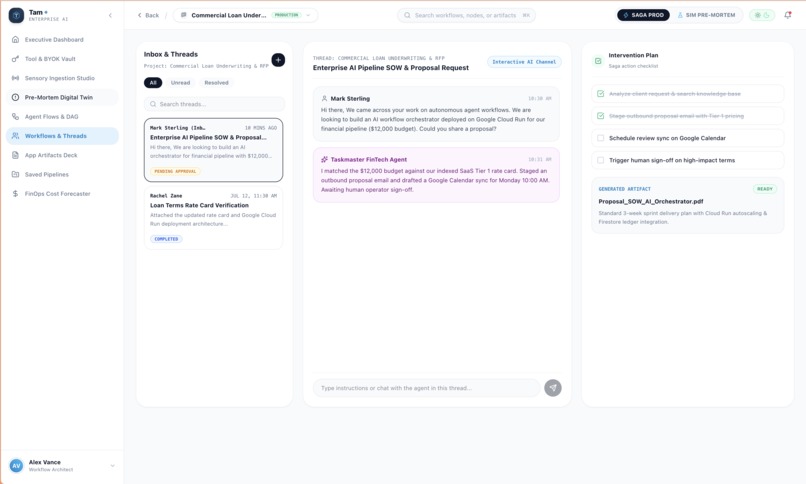Click the Mark Sterling user icon in message
Image resolution: width=806 pixels, height=484 pixels.
(x=324, y=99)
